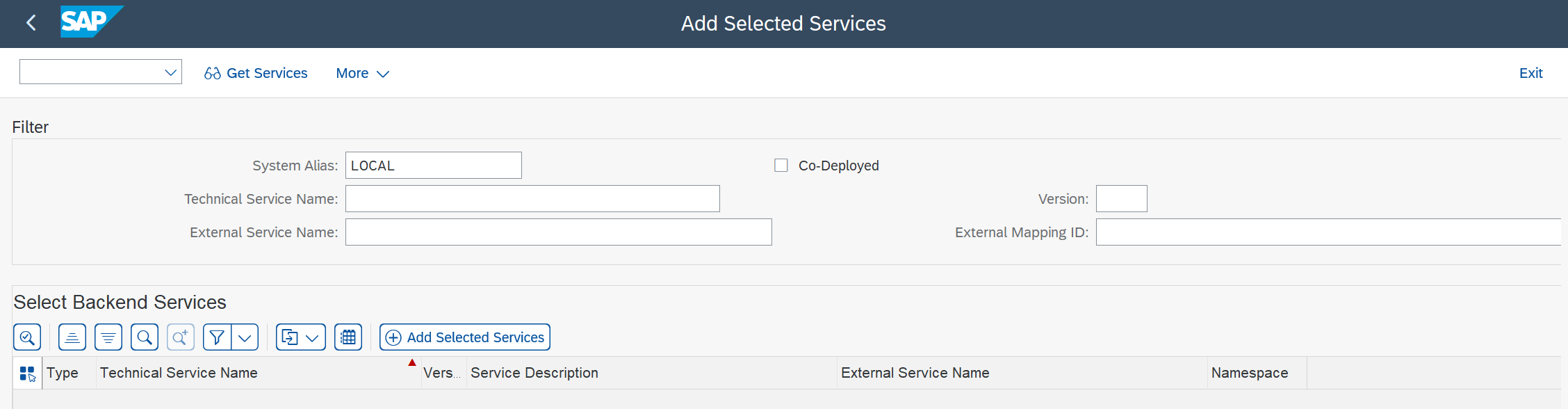Image resolution: width=1568 pixels, height=409 pixels.
Task: Sort table in ascending order
Action: (x=72, y=337)
